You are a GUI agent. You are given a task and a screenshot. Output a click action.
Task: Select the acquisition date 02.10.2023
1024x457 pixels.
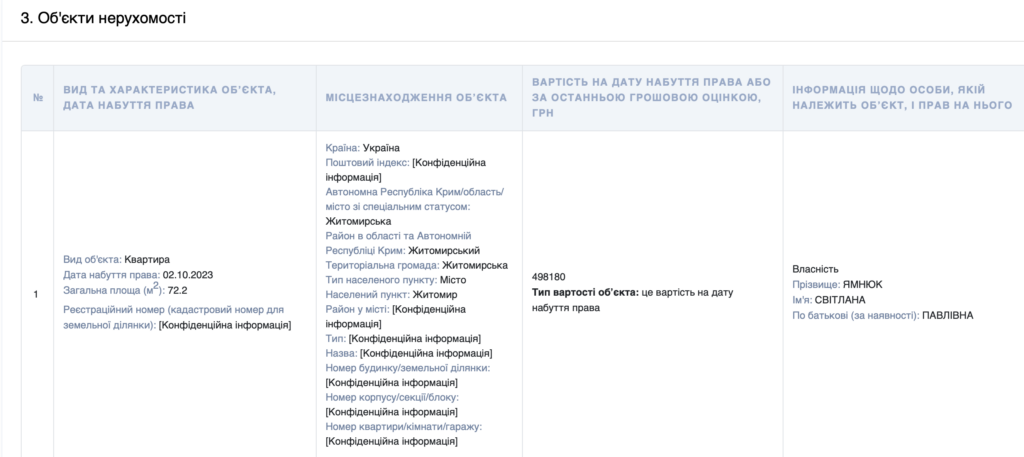pos(190,275)
